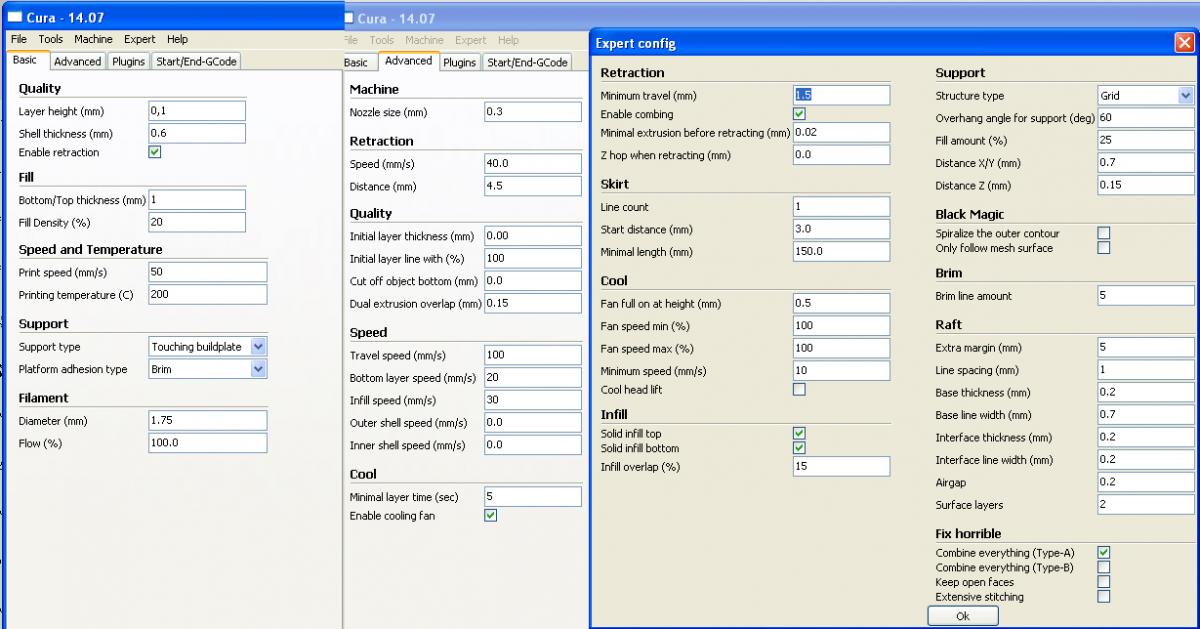Viewport: 1200px width, 629px height.
Task: Click the Nozzle size input field
Action: point(532,112)
